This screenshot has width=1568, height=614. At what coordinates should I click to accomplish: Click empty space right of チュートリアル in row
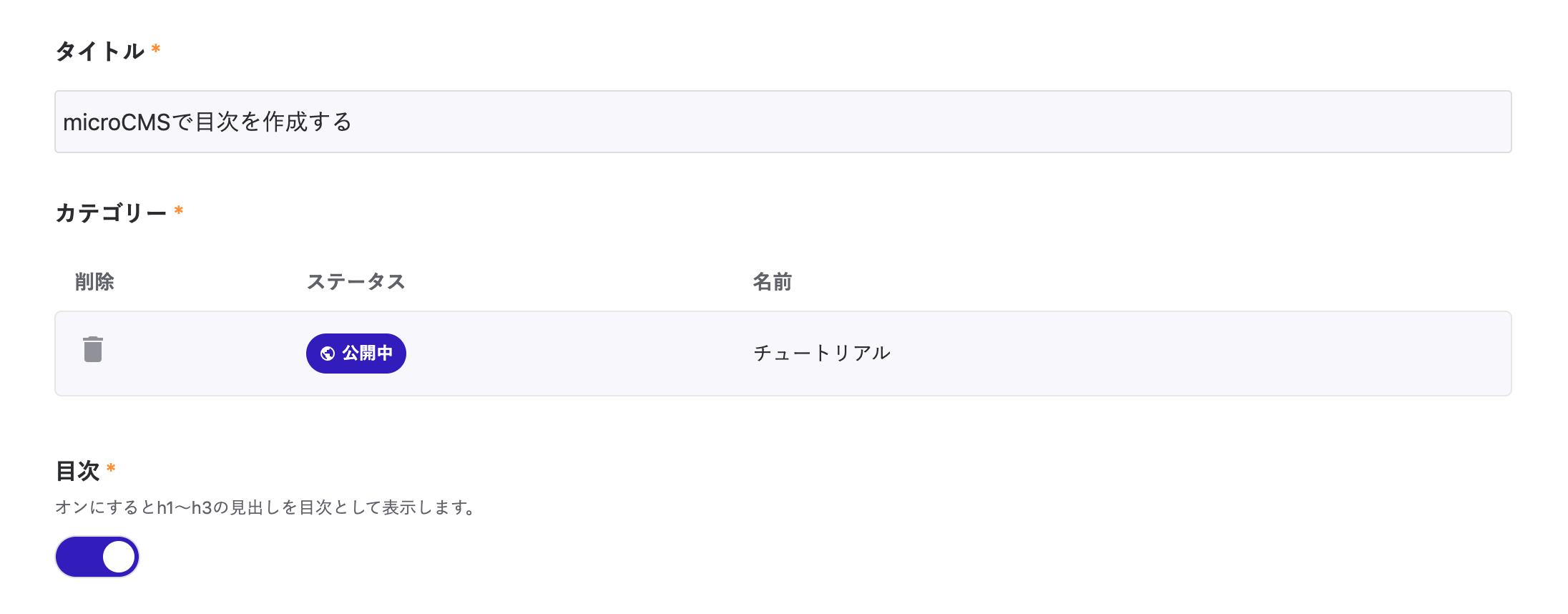tap(1216, 354)
